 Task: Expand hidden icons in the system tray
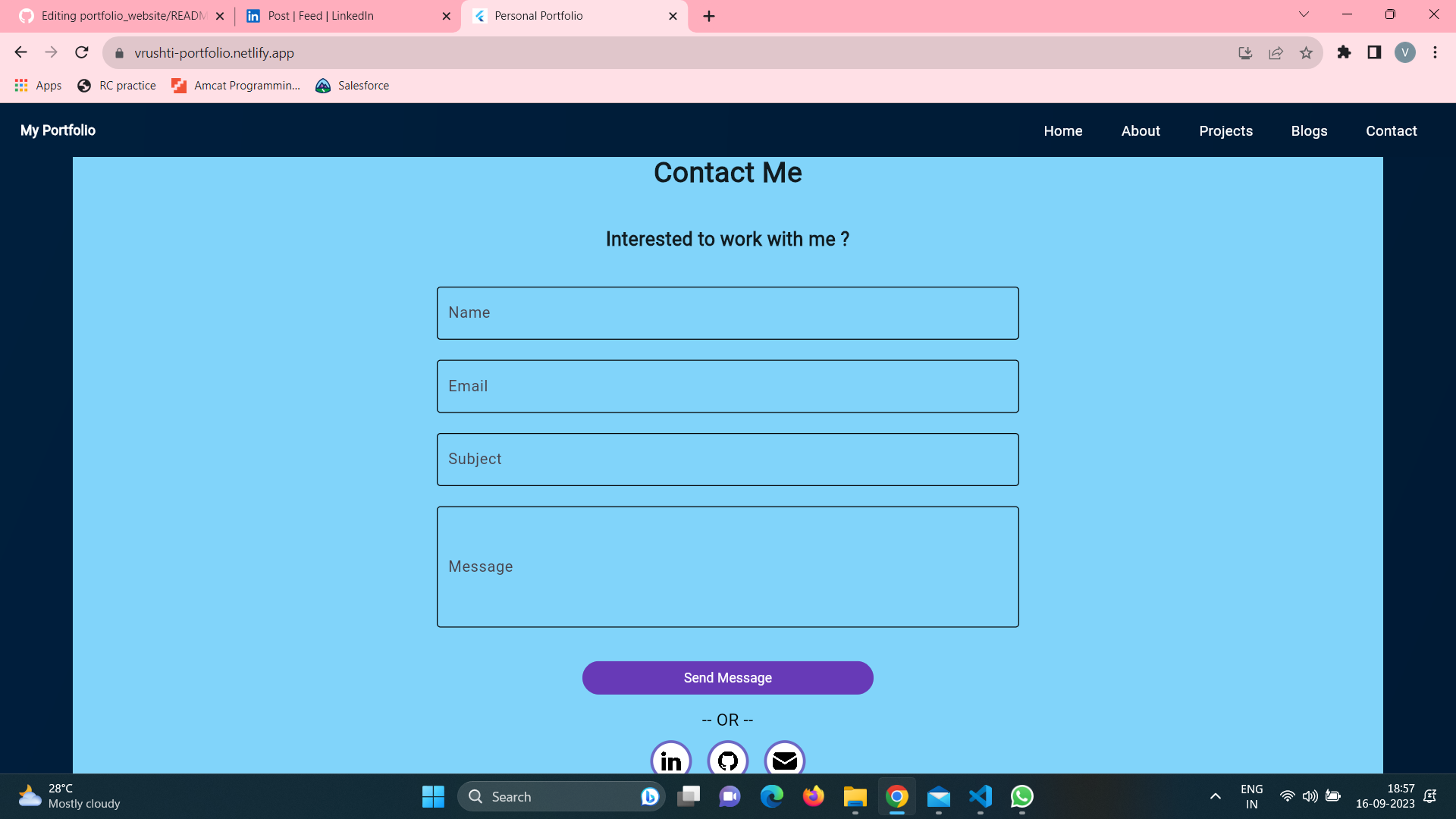1215,797
